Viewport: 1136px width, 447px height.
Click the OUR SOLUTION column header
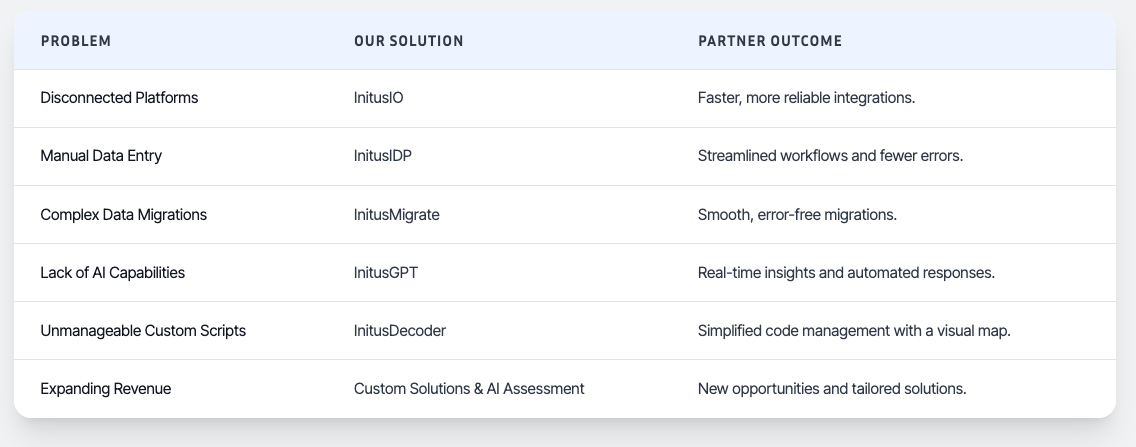(409, 41)
